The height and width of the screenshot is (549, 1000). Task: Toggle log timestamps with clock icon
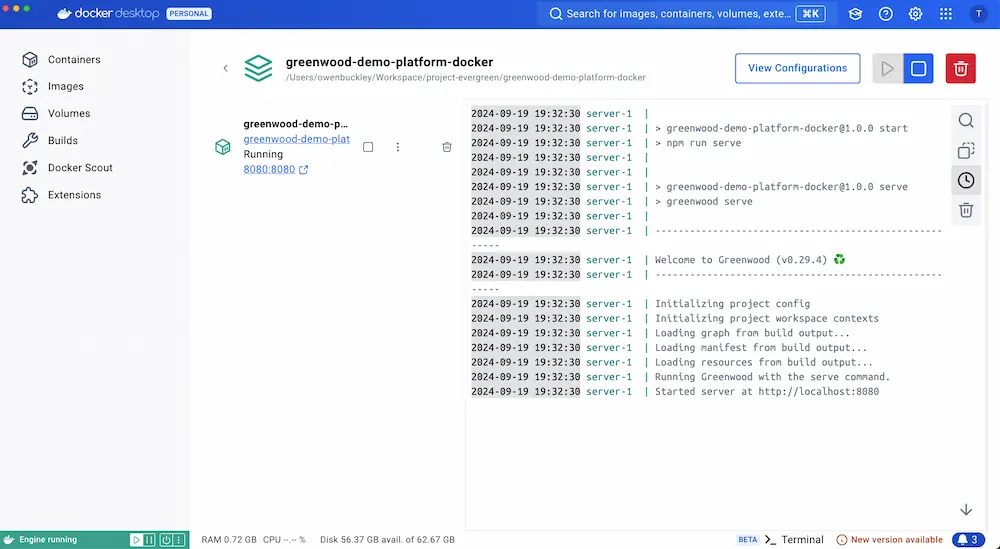pos(966,180)
